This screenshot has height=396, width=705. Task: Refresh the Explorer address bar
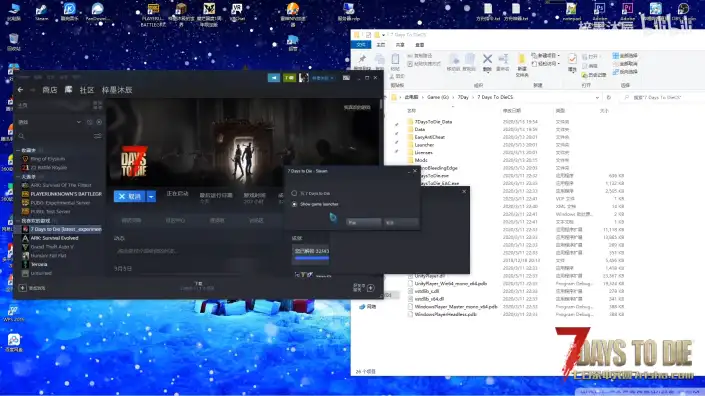609,97
